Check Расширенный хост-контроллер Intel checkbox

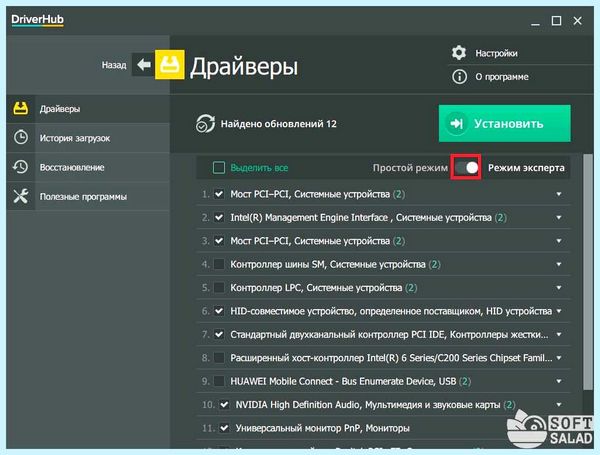coord(219,358)
